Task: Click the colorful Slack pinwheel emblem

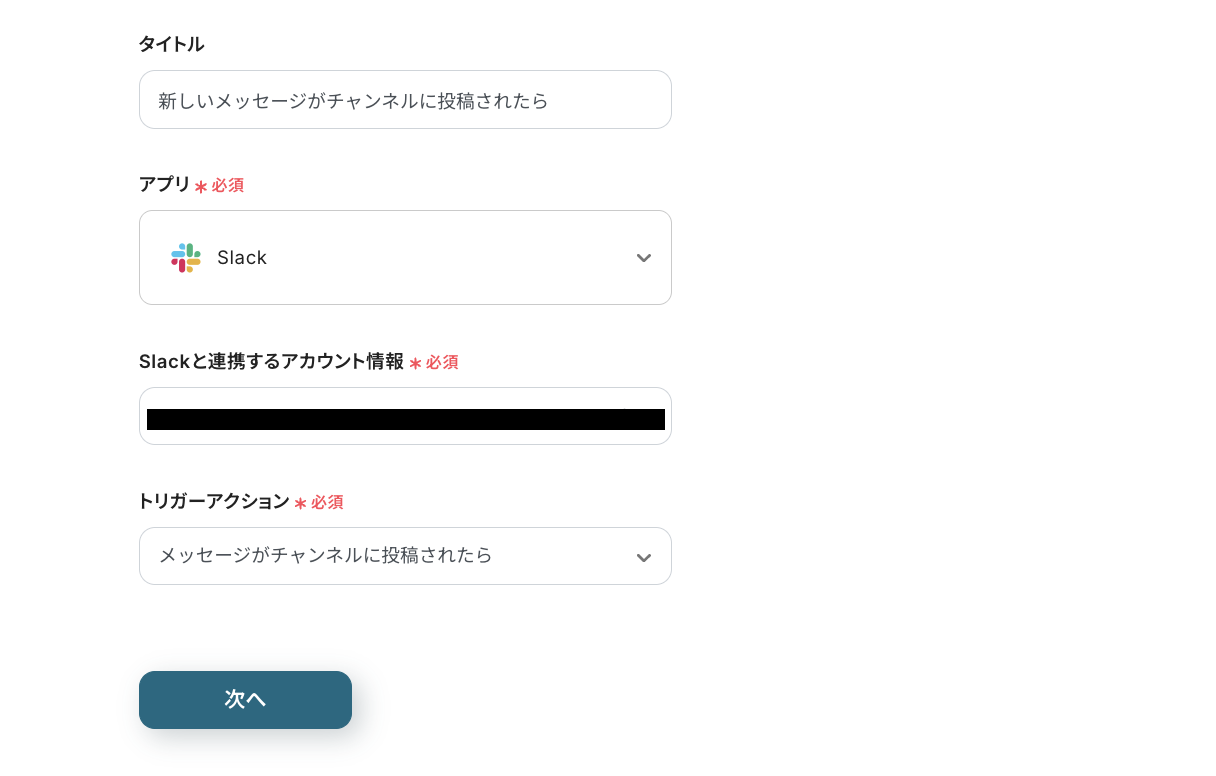Action: 186,258
